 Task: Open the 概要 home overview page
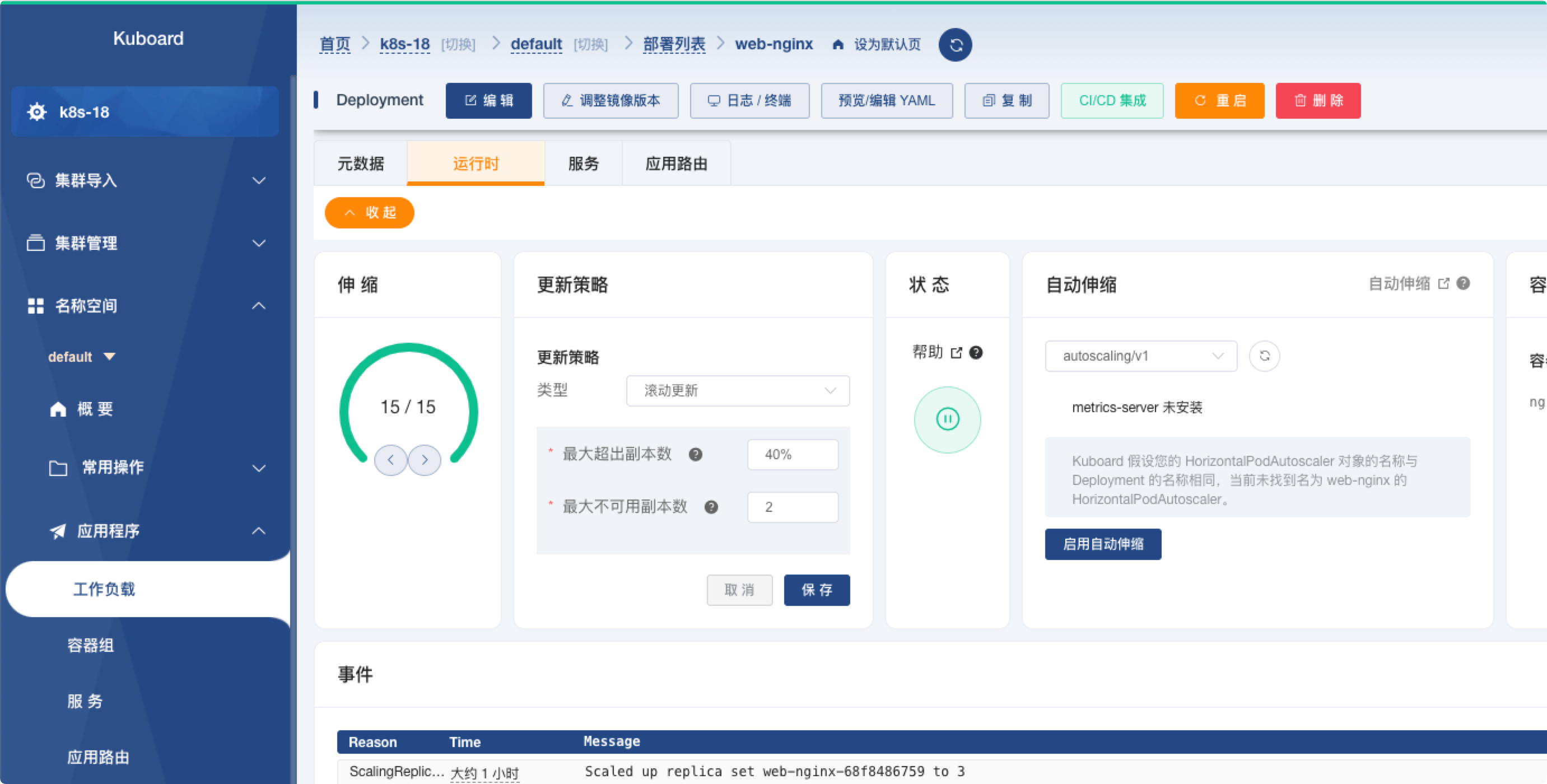[x=95, y=409]
